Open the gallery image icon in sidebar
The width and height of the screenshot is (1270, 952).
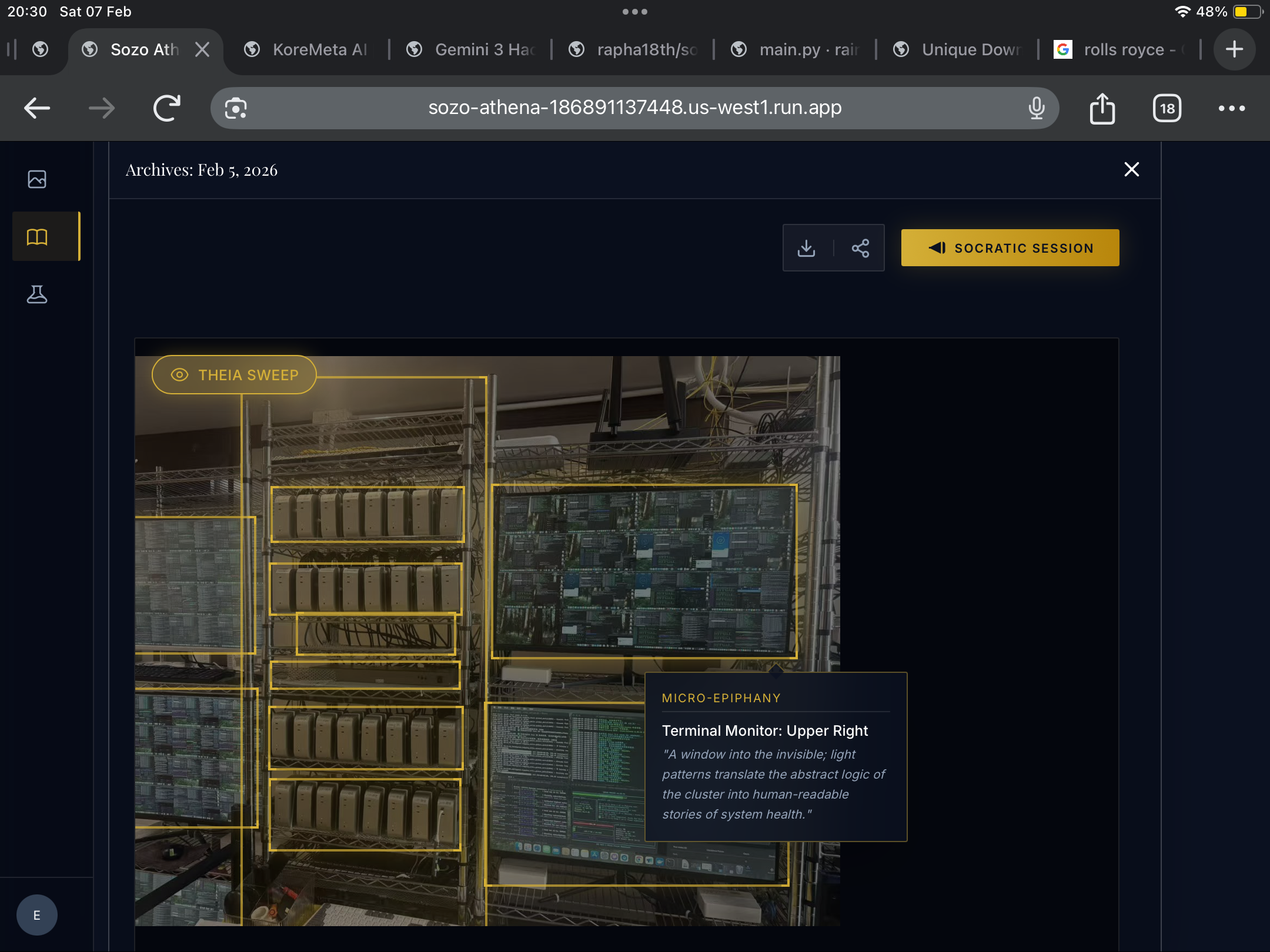pos(37,179)
